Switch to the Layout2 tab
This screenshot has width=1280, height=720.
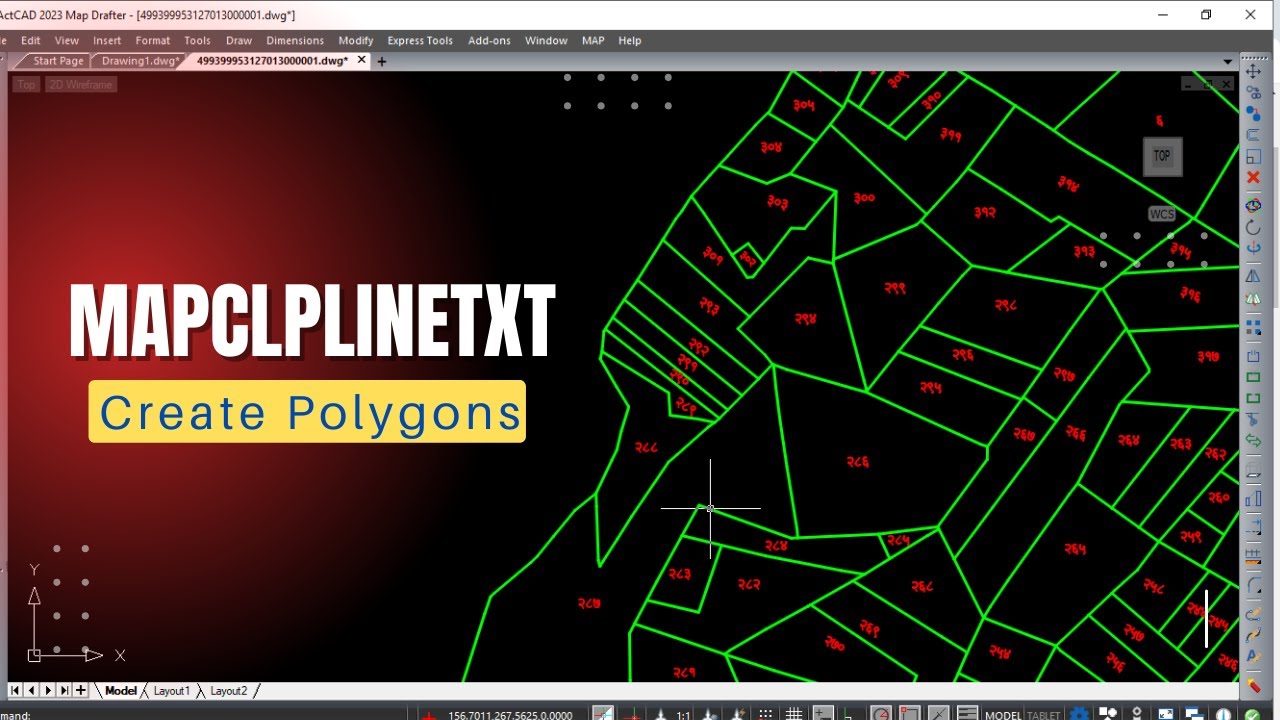[228, 690]
